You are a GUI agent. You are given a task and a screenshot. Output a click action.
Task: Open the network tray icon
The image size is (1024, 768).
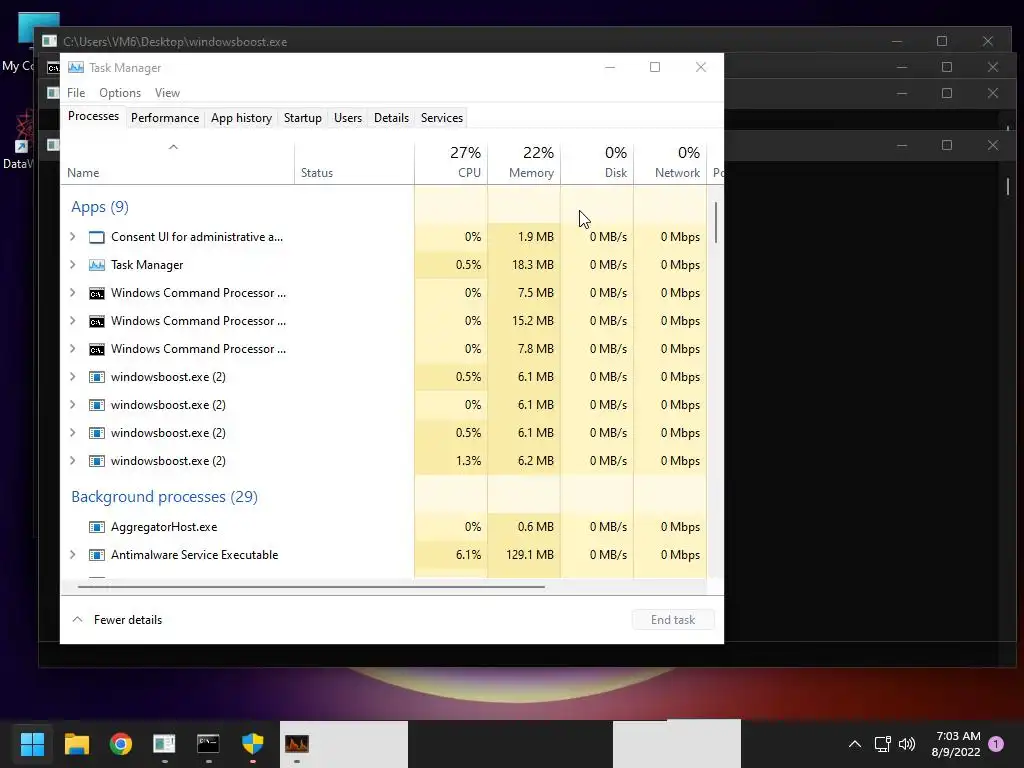point(882,744)
